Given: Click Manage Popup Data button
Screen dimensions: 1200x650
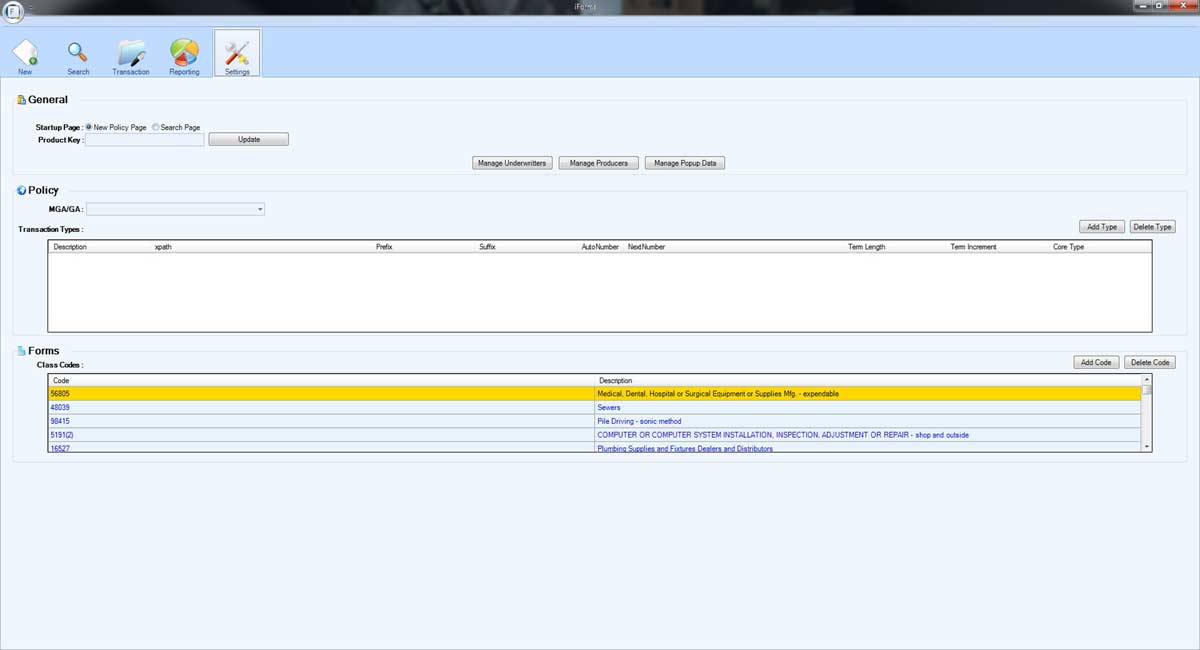Looking at the screenshot, I should [x=685, y=163].
